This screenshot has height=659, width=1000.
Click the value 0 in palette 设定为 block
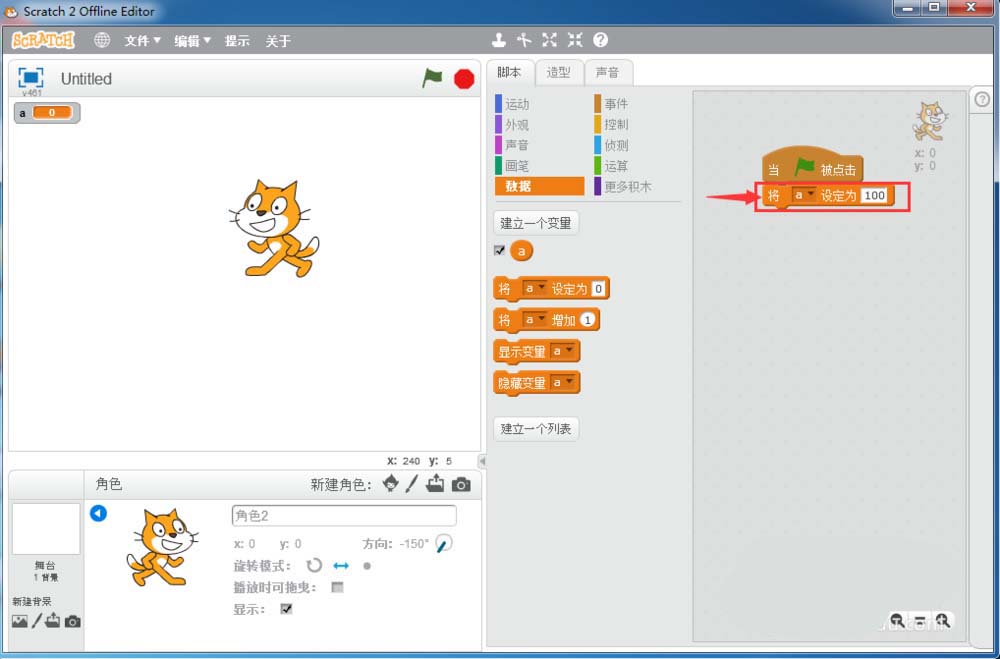coord(598,288)
